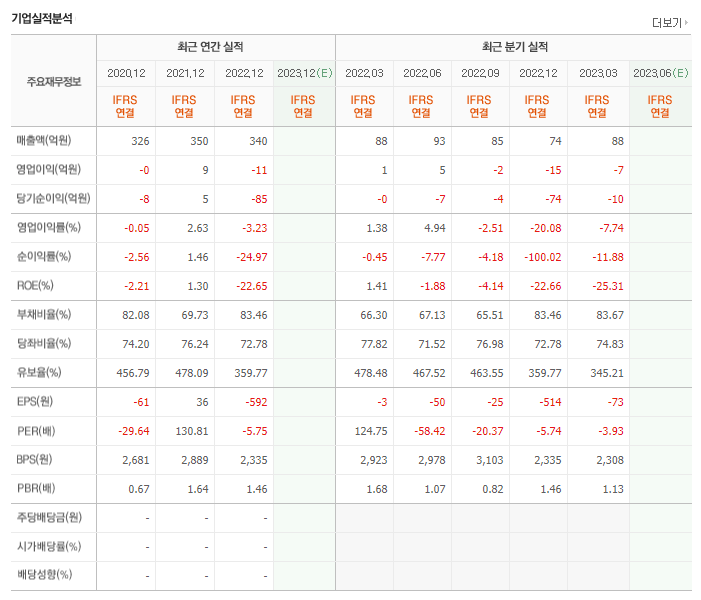Click the -25.31 ROE value

tap(608, 286)
